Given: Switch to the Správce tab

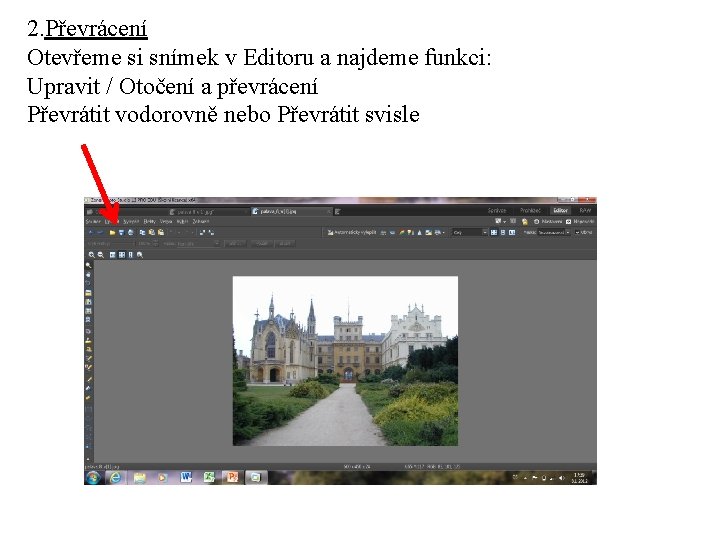Looking at the screenshot, I should tap(497, 210).
